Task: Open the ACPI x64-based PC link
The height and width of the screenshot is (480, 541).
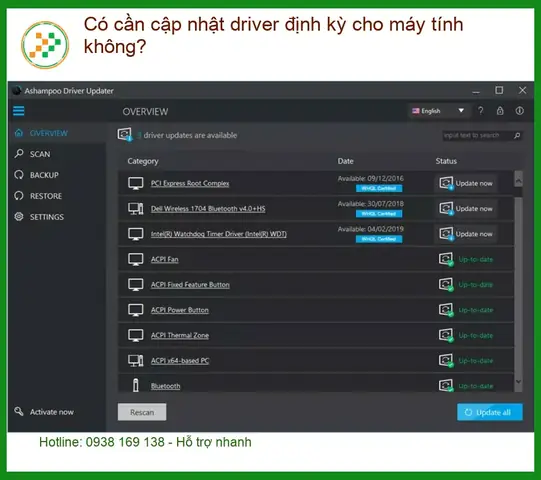Action: tap(180, 361)
